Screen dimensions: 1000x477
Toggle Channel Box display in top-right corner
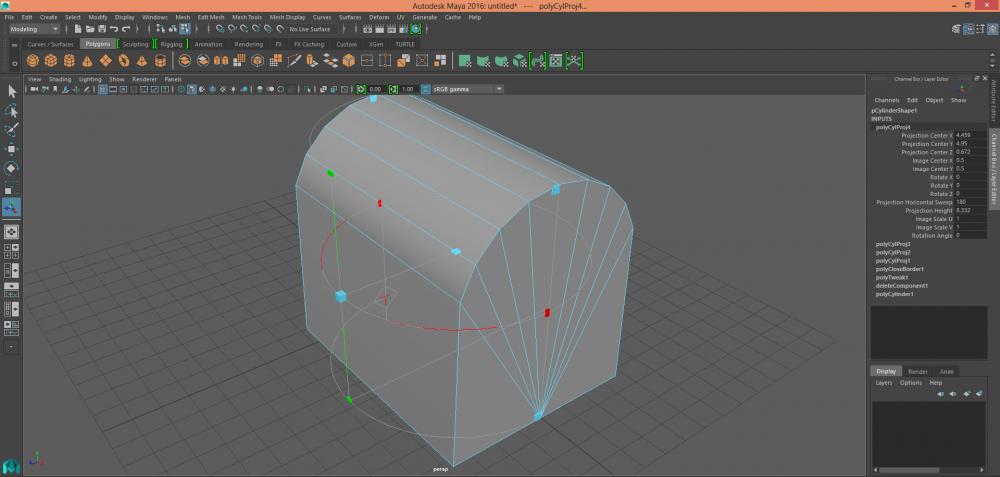pos(990,29)
